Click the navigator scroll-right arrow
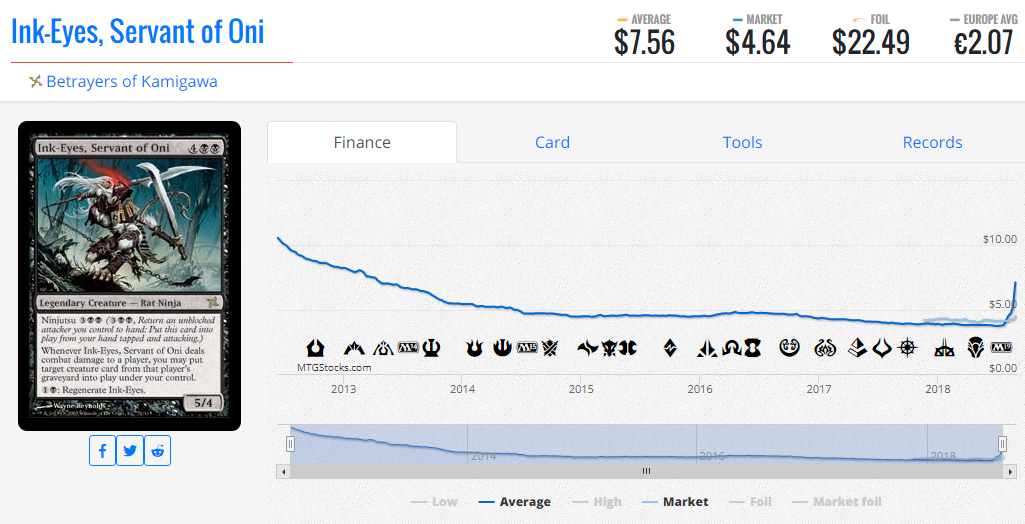The height and width of the screenshot is (524, 1025). (1011, 471)
